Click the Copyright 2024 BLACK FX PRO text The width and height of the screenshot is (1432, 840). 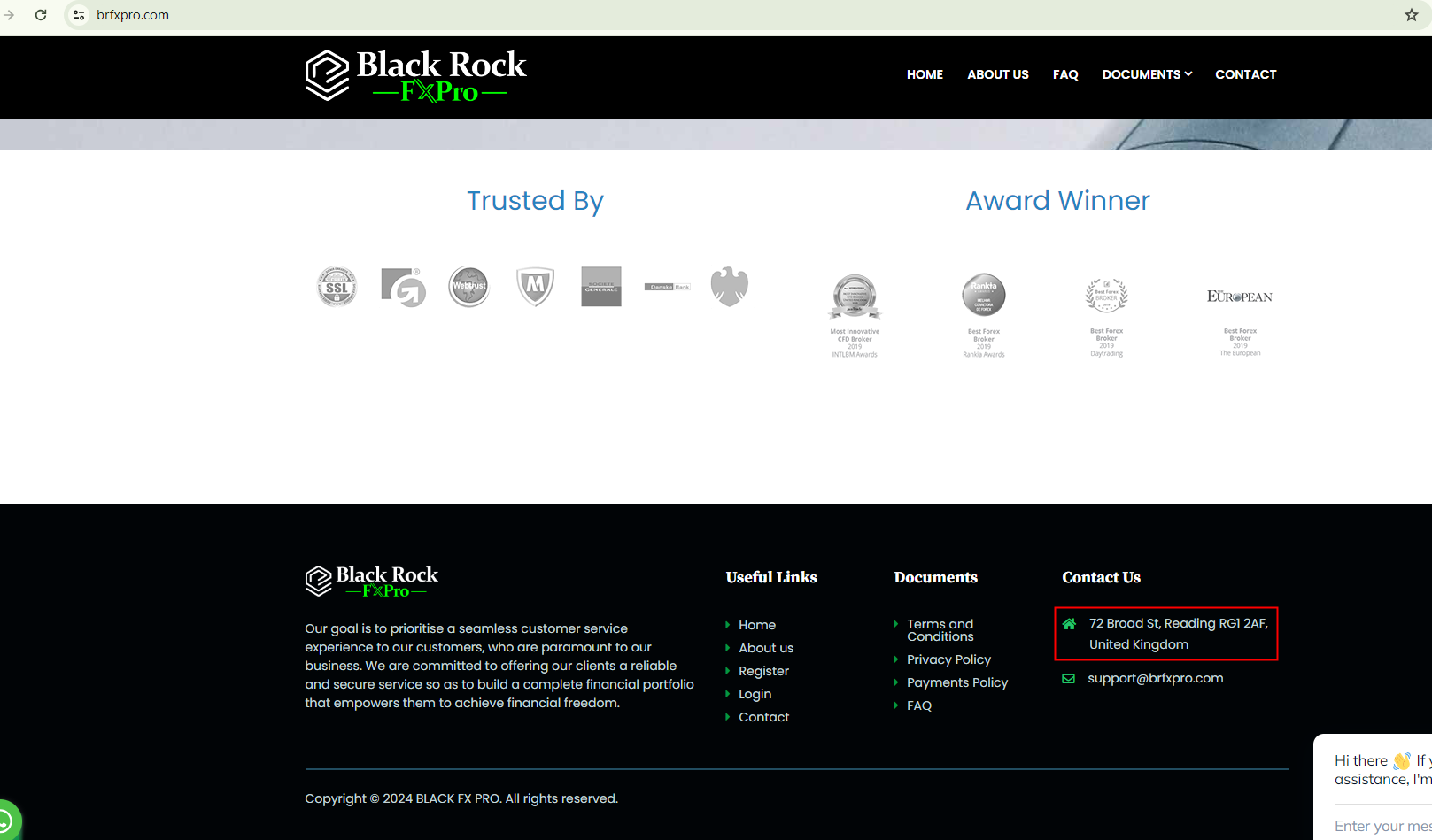[461, 798]
